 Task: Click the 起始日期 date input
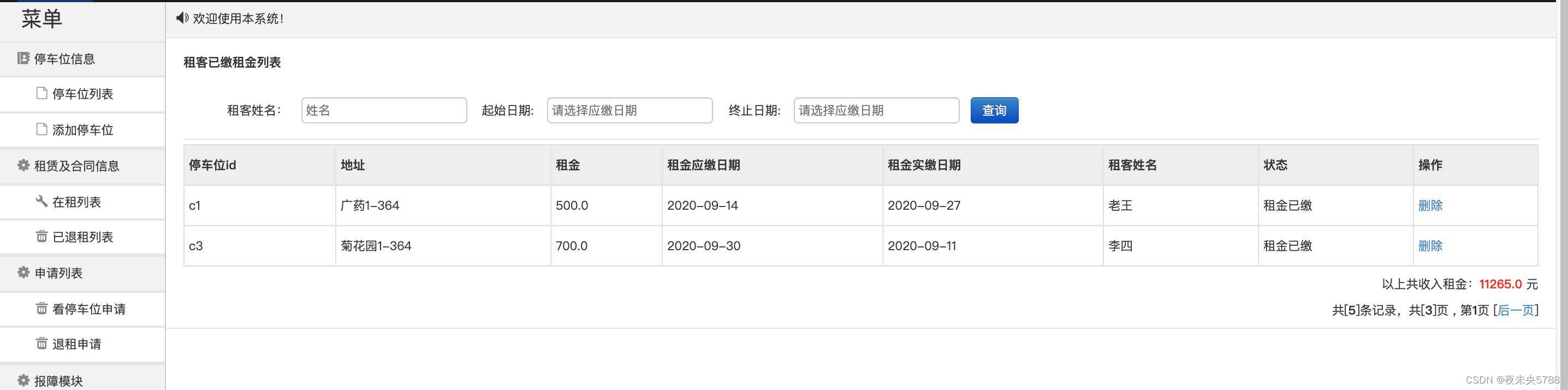click(629, 110)
